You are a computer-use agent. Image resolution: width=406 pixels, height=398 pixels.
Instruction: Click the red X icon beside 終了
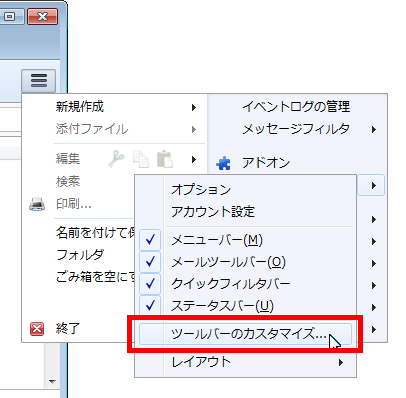(37, 329)
